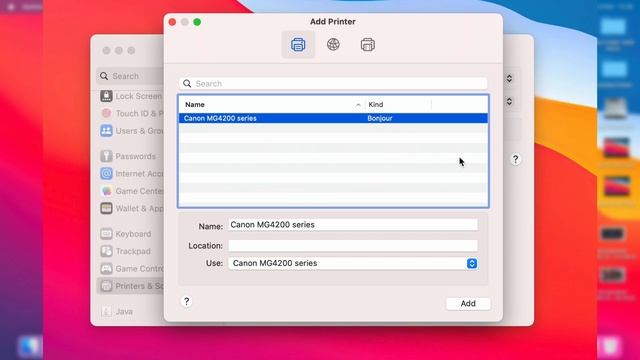Edit the printer Name text field
The image size is (640, 360).
(353, 225)
